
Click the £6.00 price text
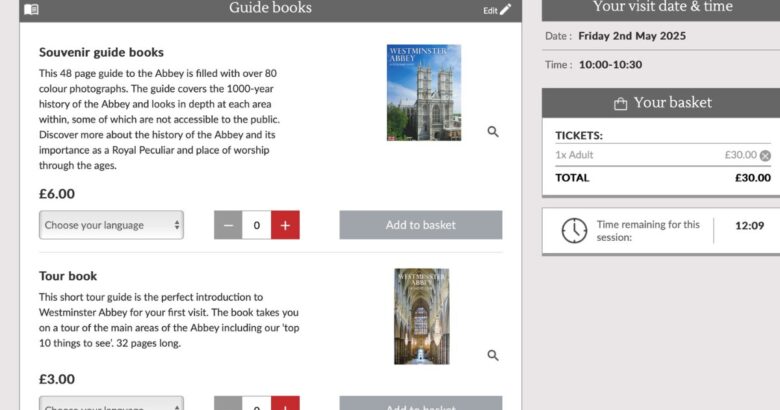click(57, 194)
